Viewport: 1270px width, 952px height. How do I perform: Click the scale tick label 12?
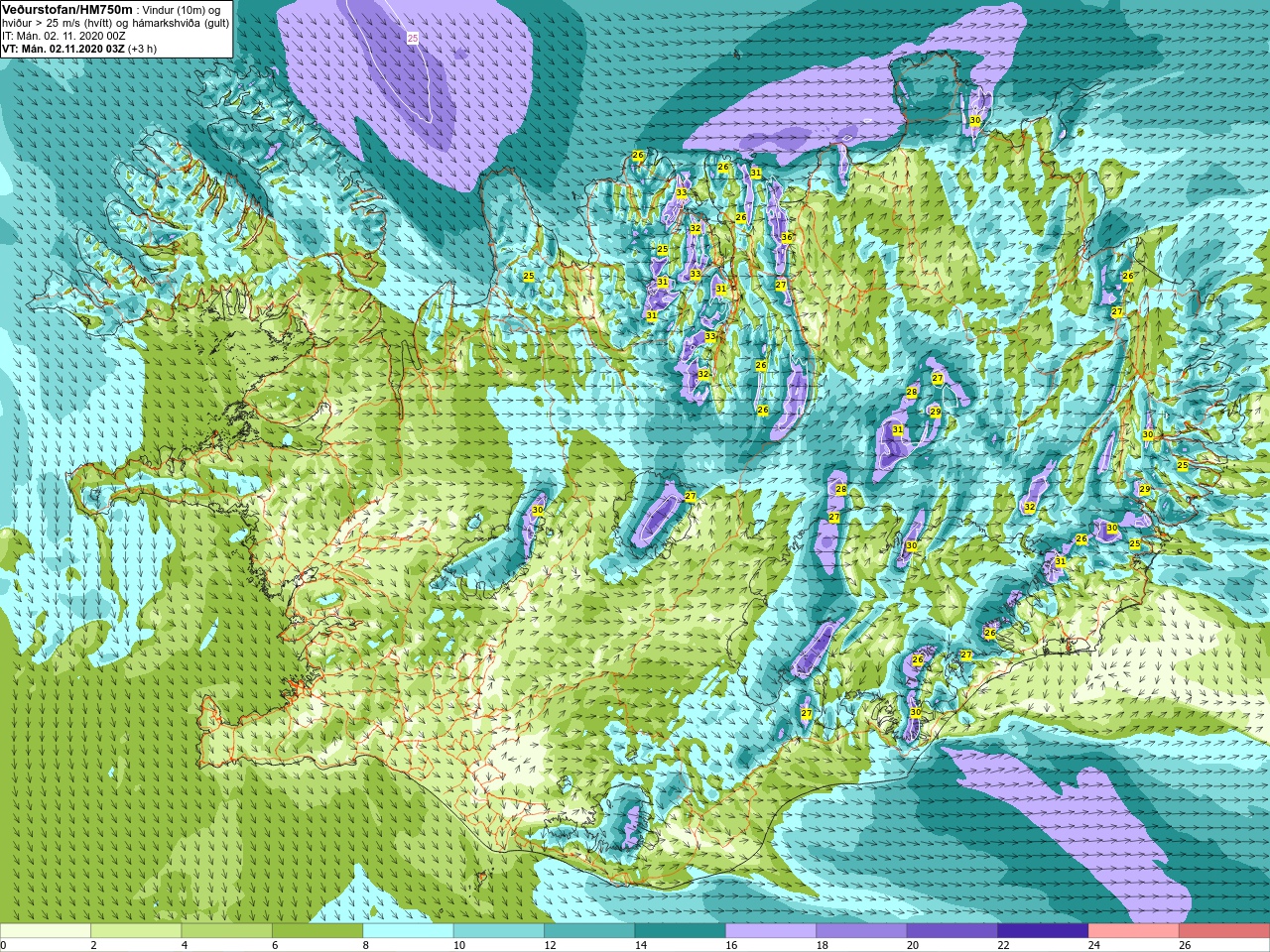click(x=550, y=946)
